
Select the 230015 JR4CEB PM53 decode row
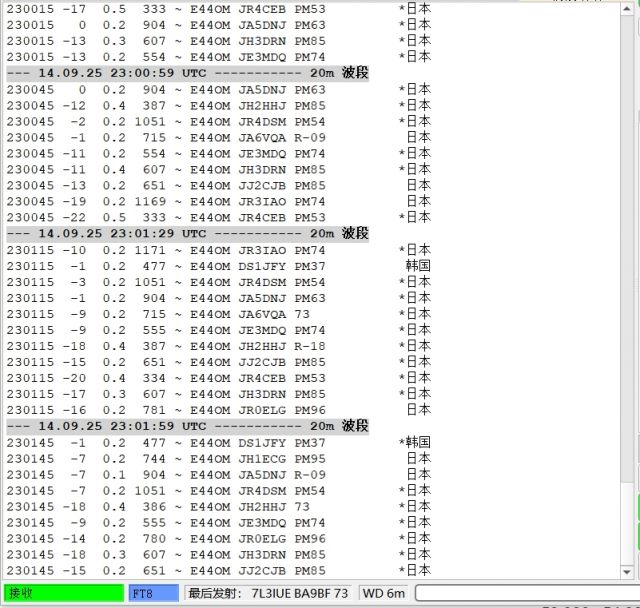pyautogui.click(x=218, y=9)
